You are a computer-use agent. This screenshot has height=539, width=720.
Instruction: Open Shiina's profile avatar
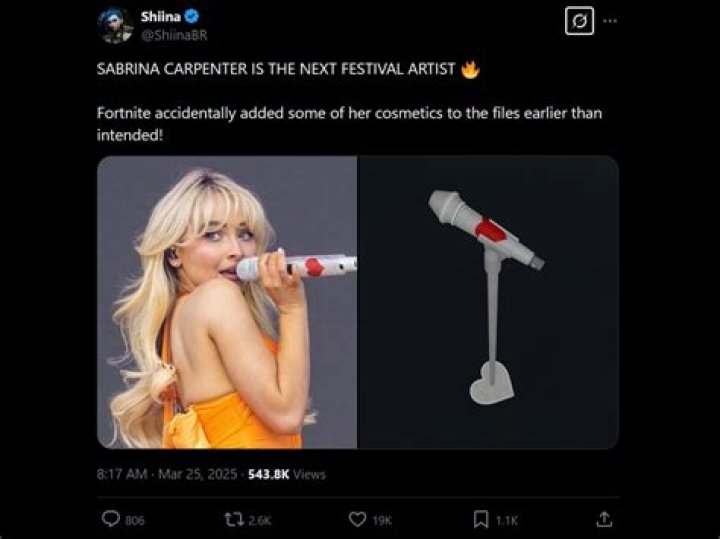coord(116,26)
